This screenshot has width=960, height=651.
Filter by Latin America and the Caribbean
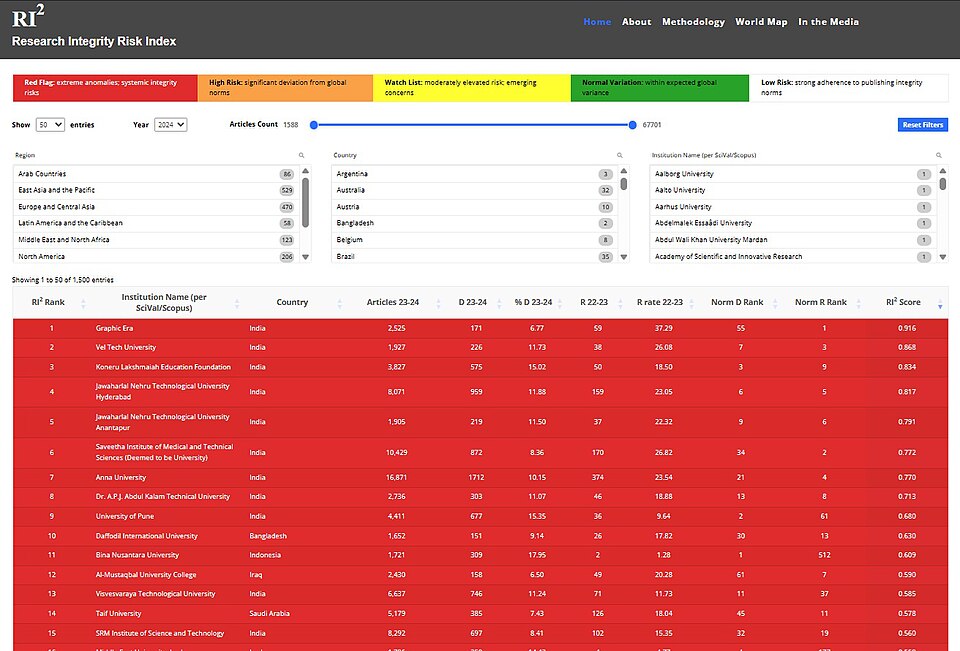click(x=156, y=224)
